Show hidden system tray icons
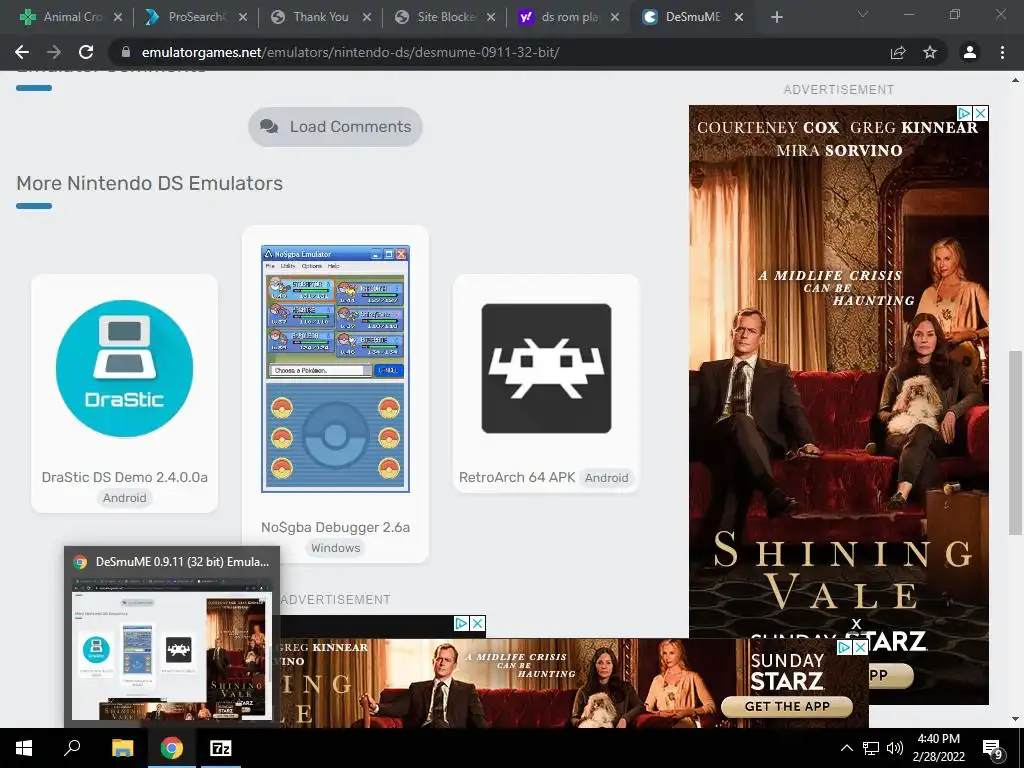Viewport: 1024px width, 768px height. click(846, 748)
